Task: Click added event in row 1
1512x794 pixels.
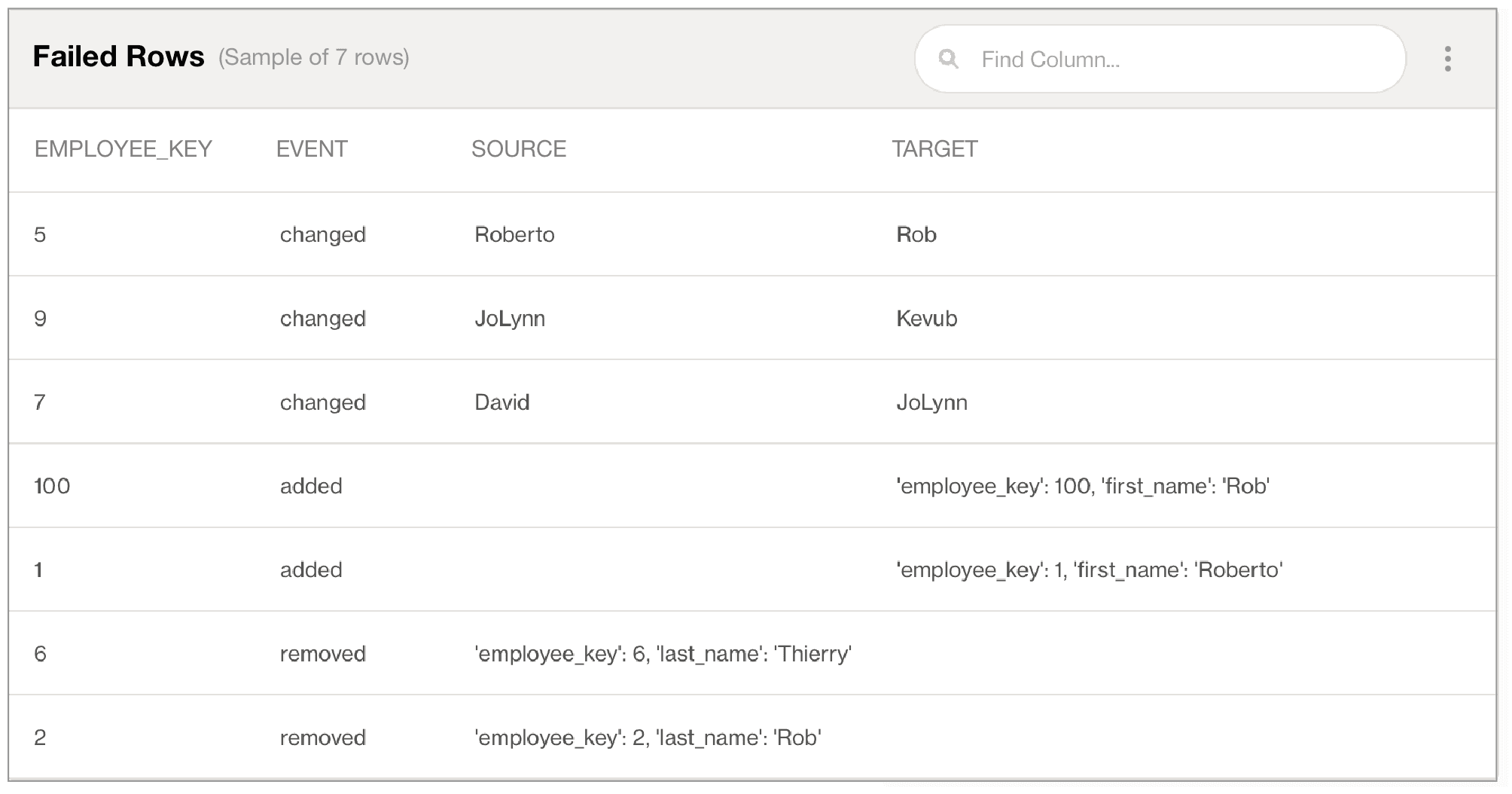Action: (311, 570)
